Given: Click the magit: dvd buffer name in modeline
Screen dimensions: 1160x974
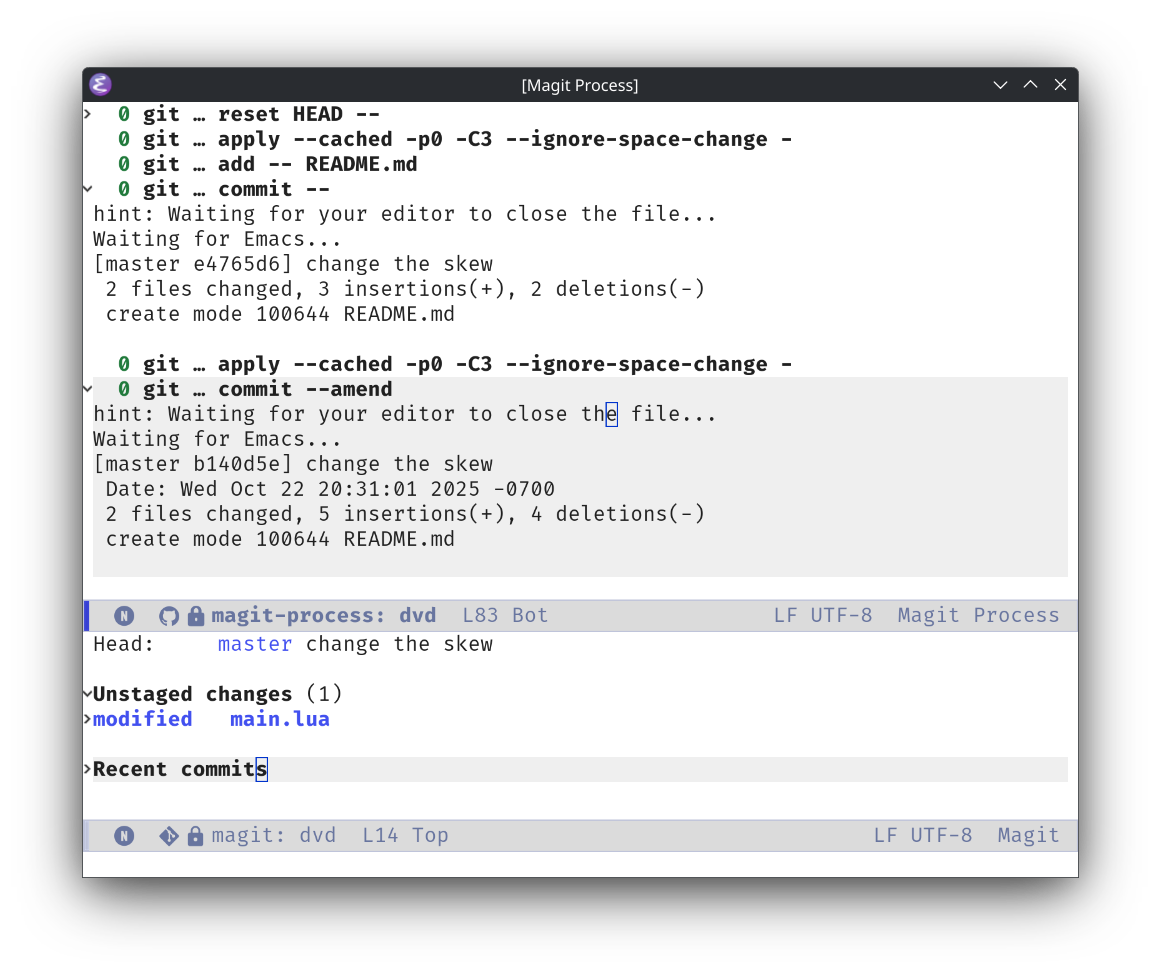Looking at the screenshot, I should pyautogui.click(x=274, y=836).
